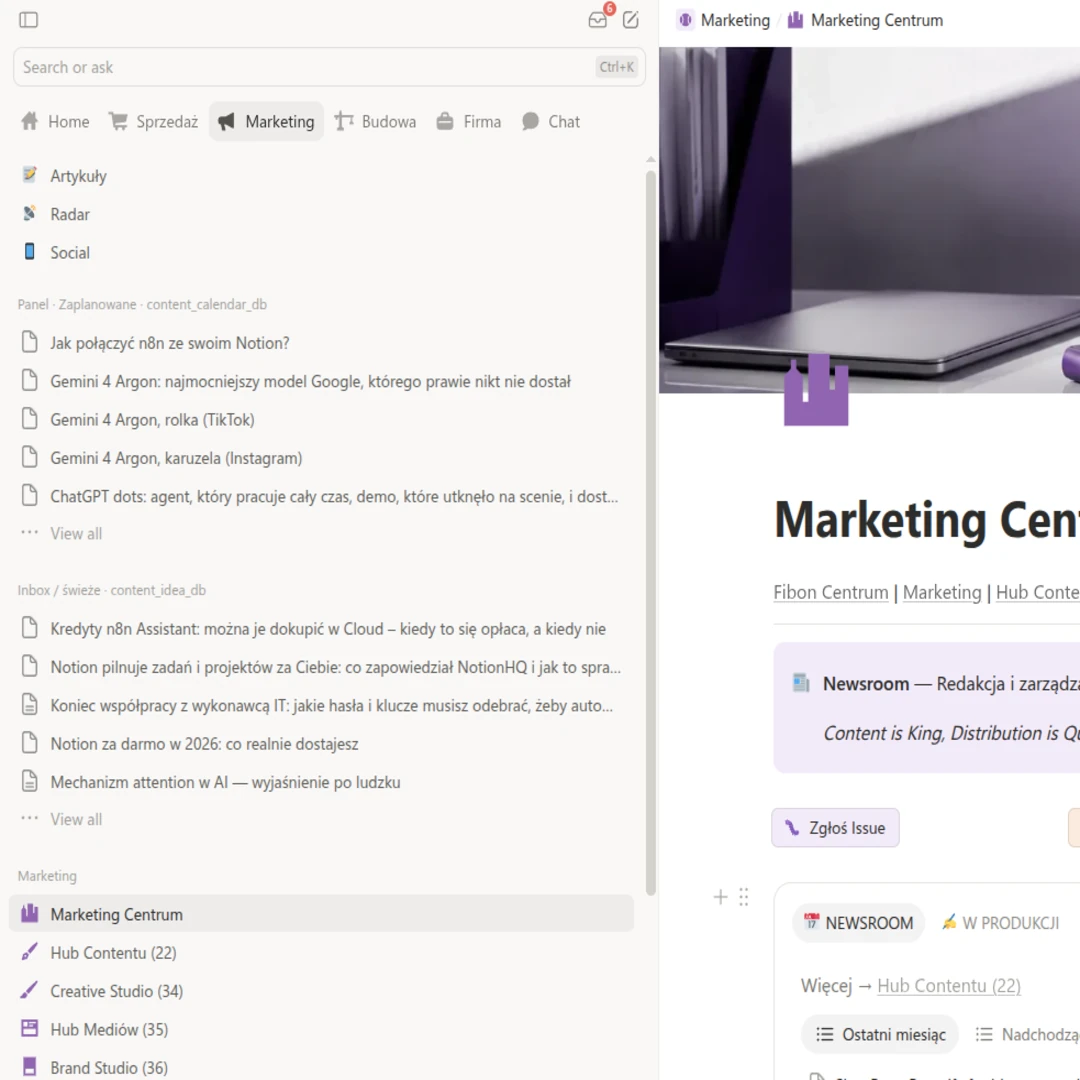Open the Chat tab
This screenshot has width=1080, height=1080.
pyautogui.click(x=550, y=122)
